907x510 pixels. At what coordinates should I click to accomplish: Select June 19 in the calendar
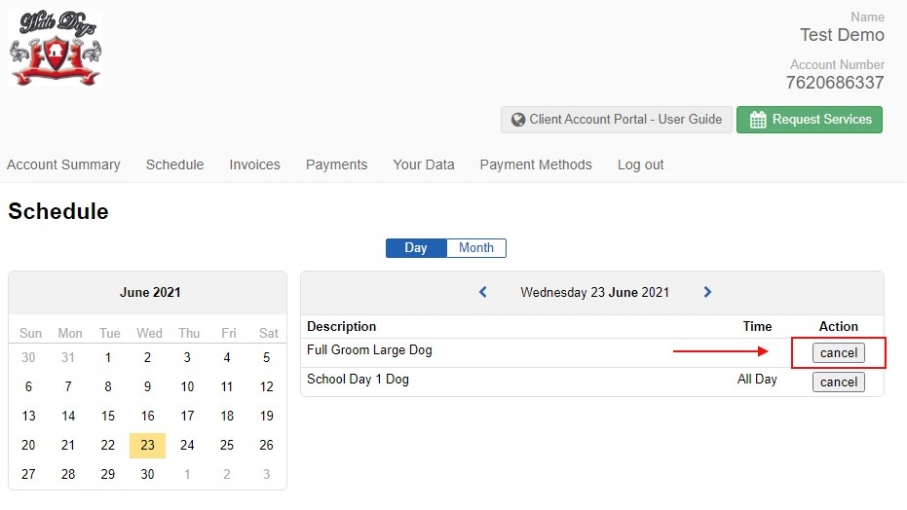(266, 416)
